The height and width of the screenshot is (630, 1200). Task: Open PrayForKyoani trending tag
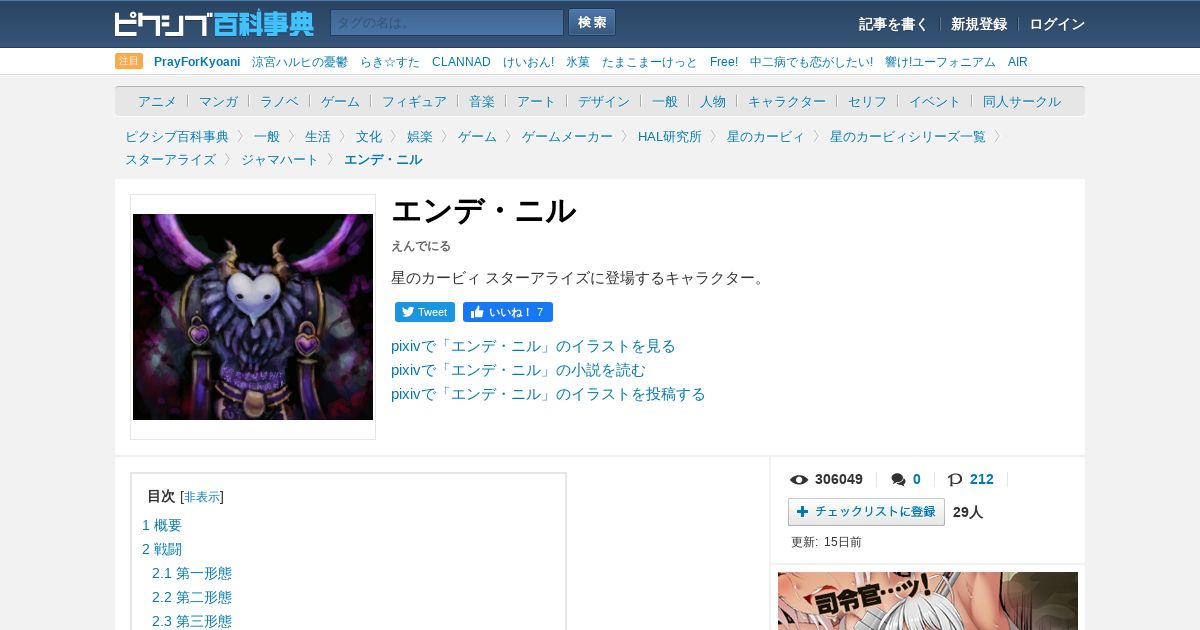point(197,62)
